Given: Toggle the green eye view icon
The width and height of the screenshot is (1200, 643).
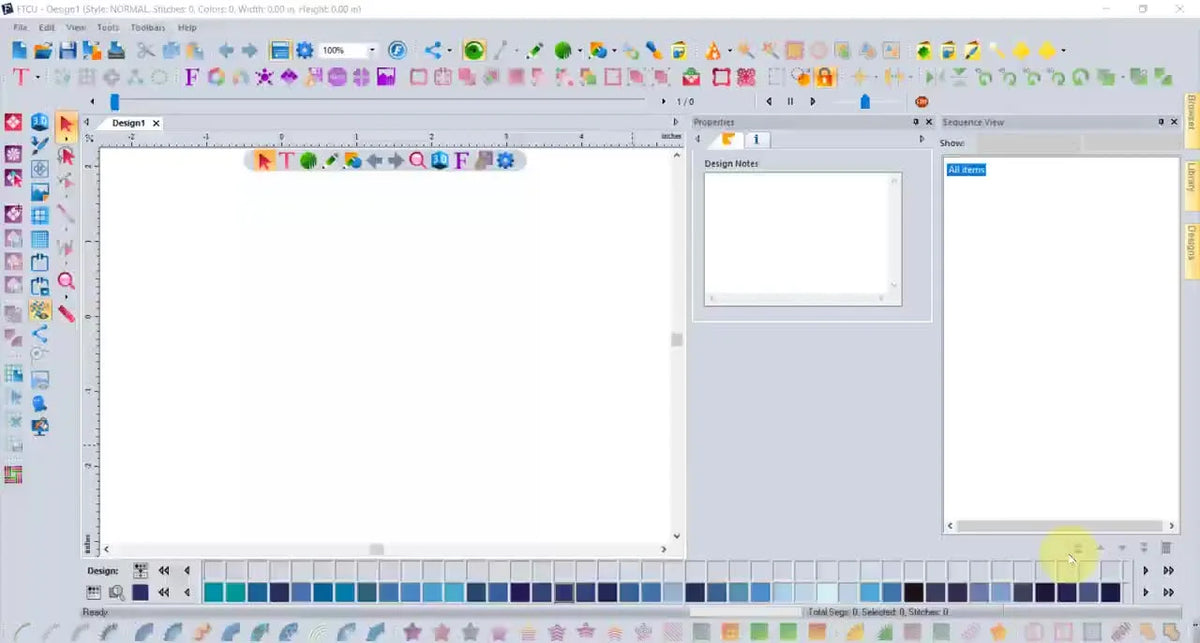Looking at the screenshot, I should [473, 50].
